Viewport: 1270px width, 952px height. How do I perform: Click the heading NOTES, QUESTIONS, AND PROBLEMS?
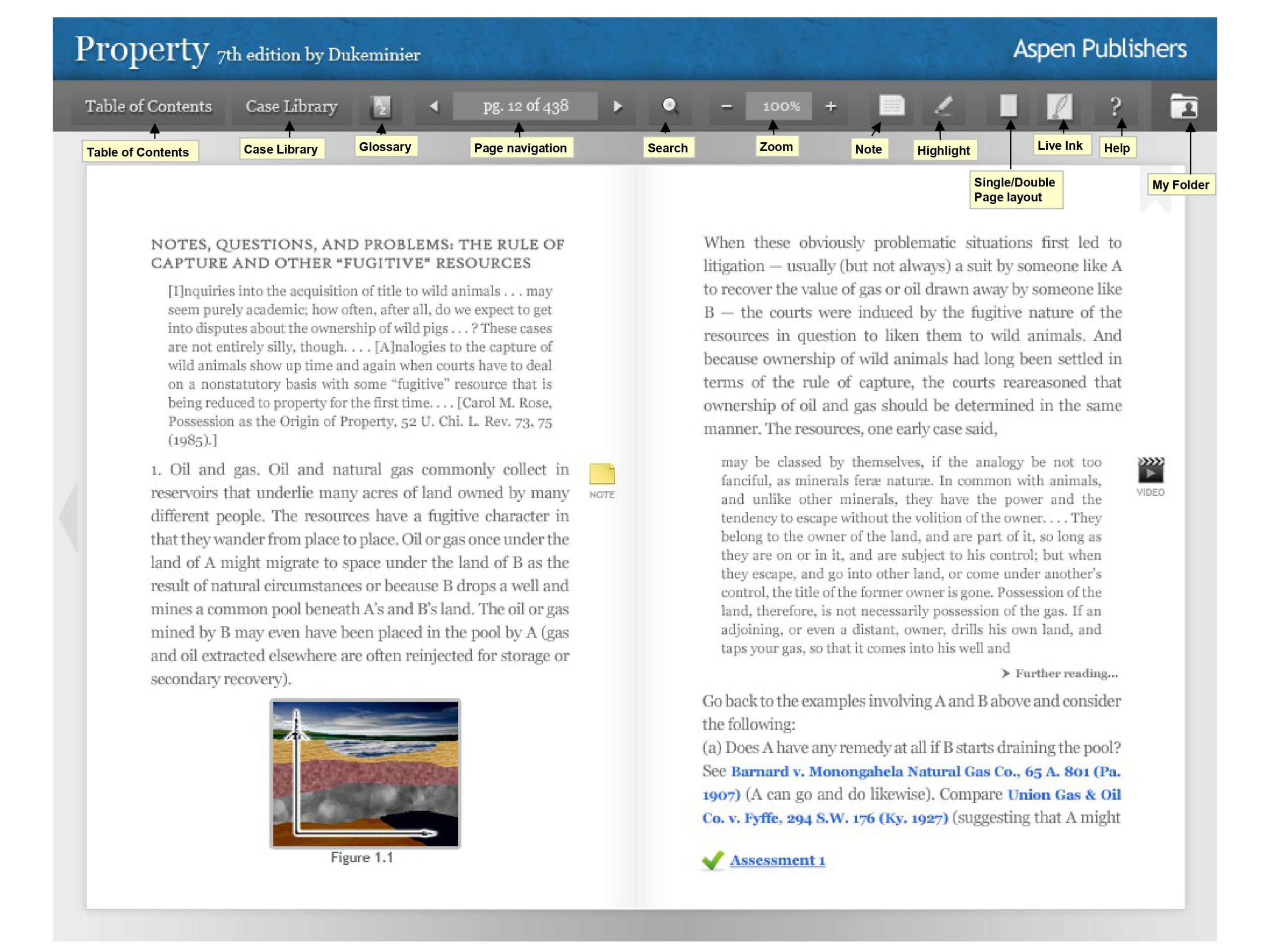(357, 254)
